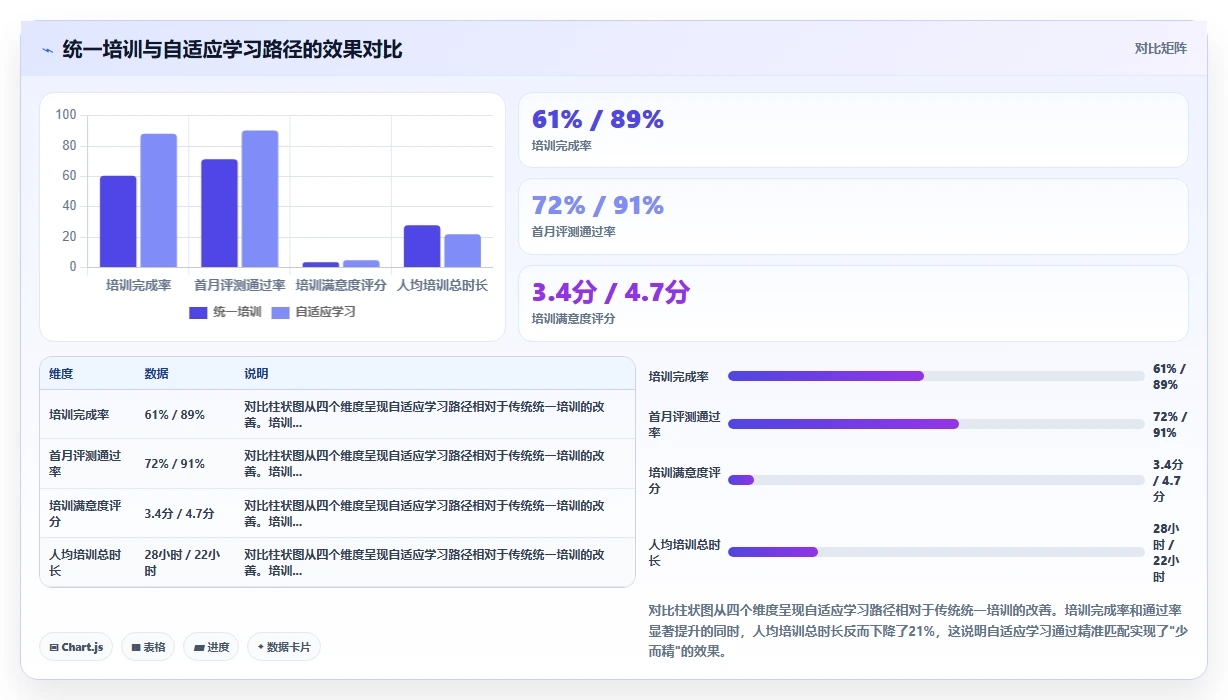This screenshot has height=700, width=1228.
Task: Click the summary paragraph mentioning 下降了21%
Action: coord(917,631)
